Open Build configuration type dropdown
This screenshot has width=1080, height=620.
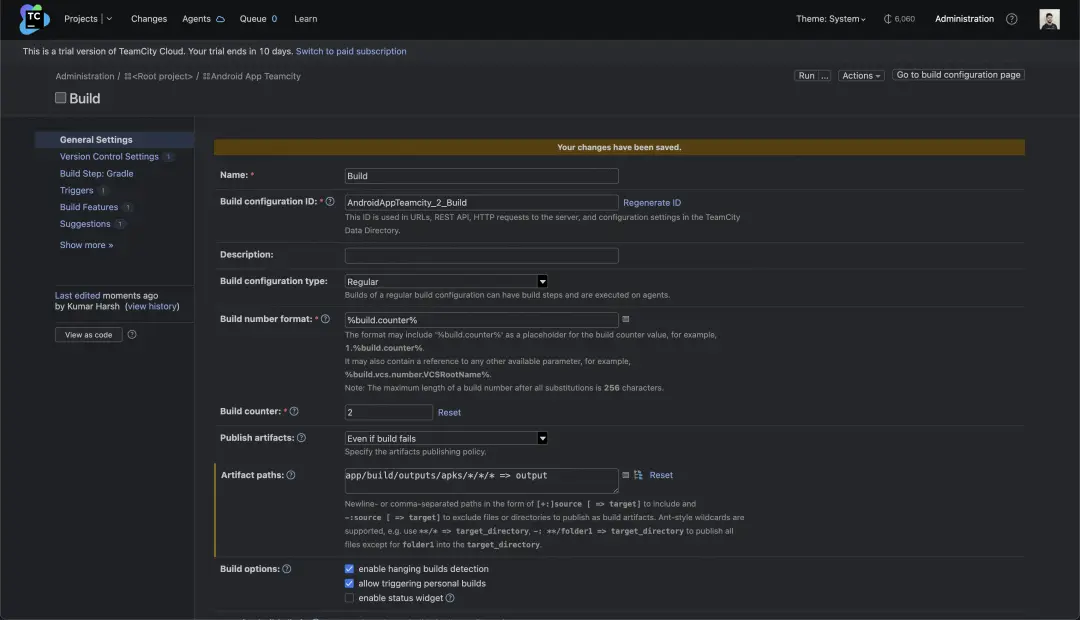(x=446, y=282)
